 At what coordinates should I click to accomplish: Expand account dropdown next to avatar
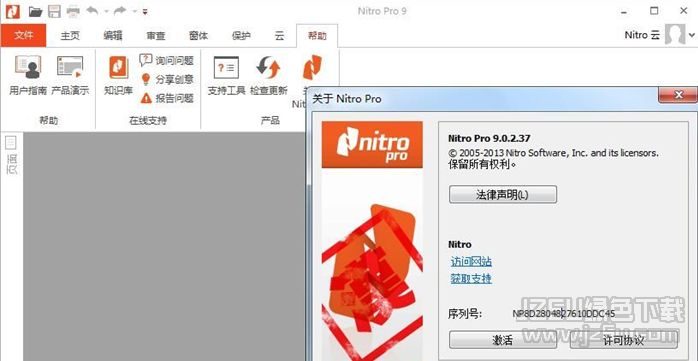point(691,35)
